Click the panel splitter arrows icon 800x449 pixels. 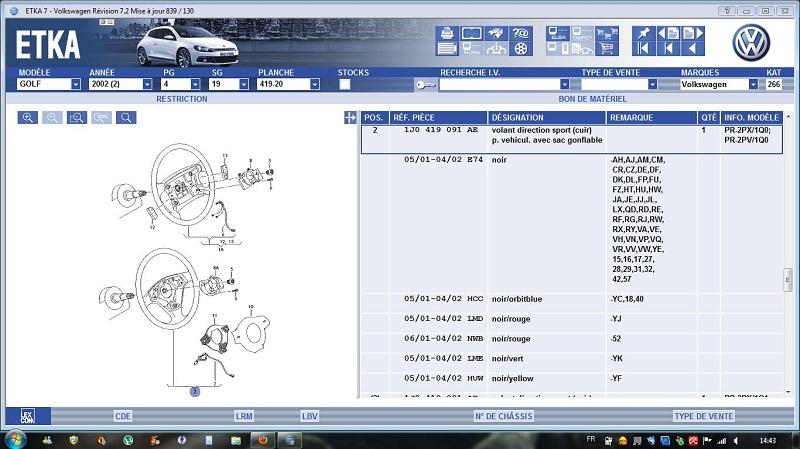tap(350, 118)
